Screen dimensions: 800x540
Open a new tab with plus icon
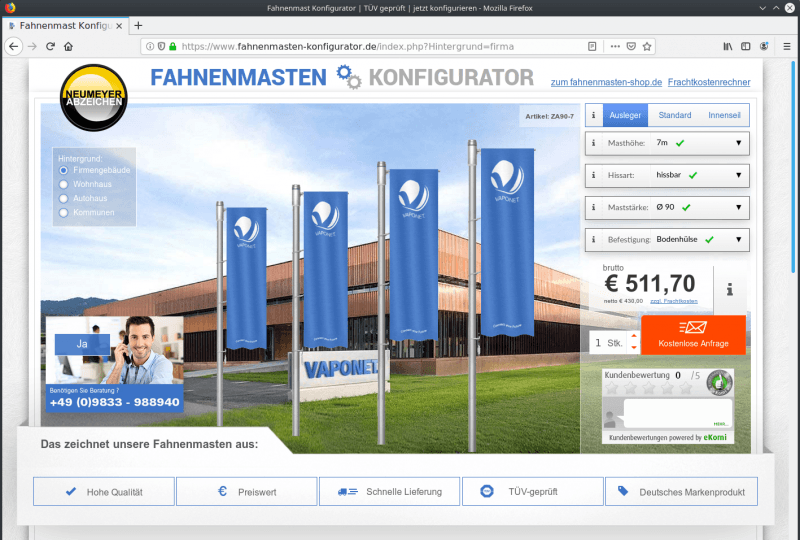pyautogui.click(x=138, y=26)
